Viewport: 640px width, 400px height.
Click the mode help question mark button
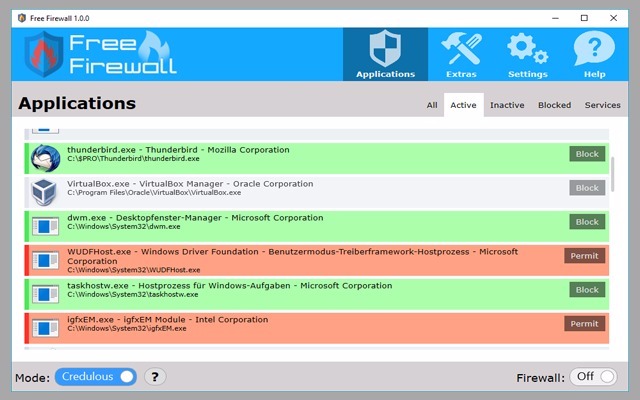pos(155,377)
